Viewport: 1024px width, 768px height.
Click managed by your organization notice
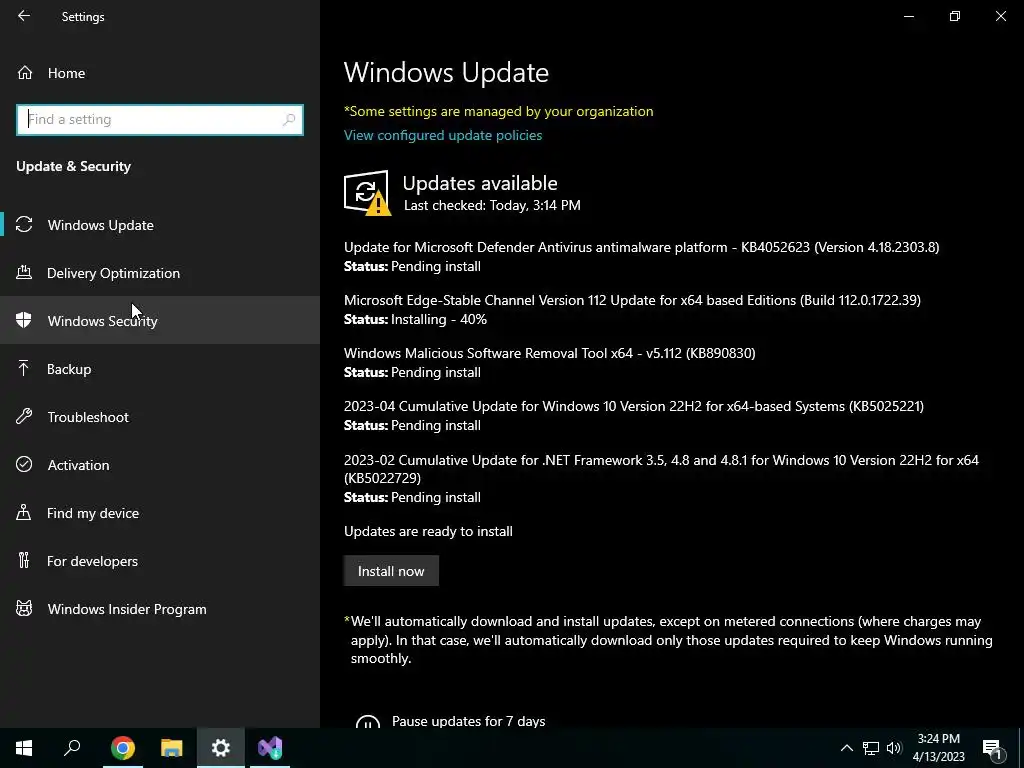[x=498, y=111]
